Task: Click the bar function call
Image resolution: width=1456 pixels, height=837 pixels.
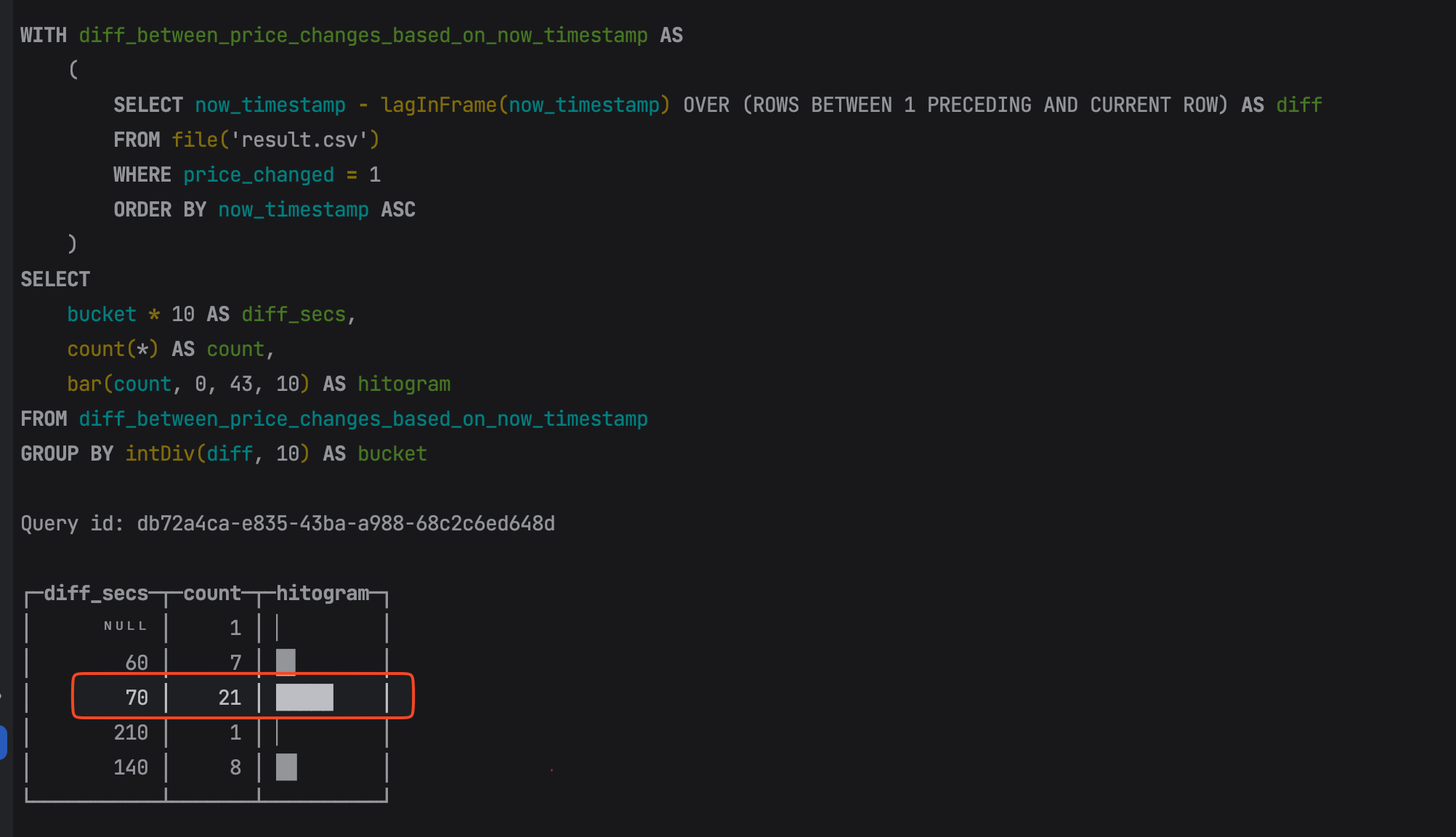Action: (x=84, y=384)
